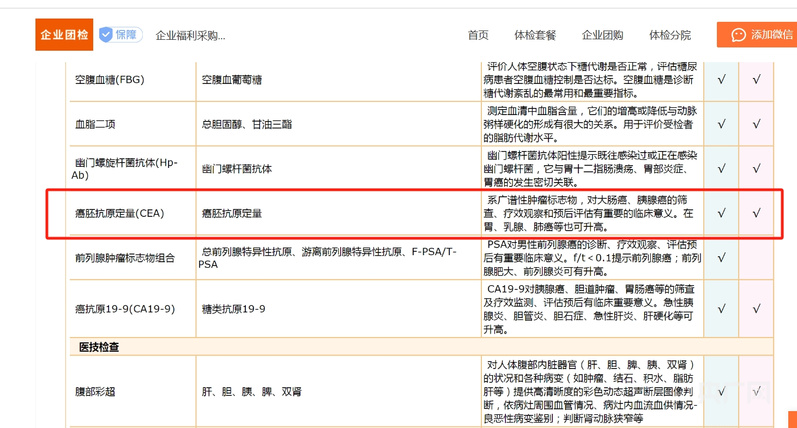Click the 总胆固醇、甘油三酯 content cell
Viewport: 797px width, 428px height.
[x=338, y=124]
